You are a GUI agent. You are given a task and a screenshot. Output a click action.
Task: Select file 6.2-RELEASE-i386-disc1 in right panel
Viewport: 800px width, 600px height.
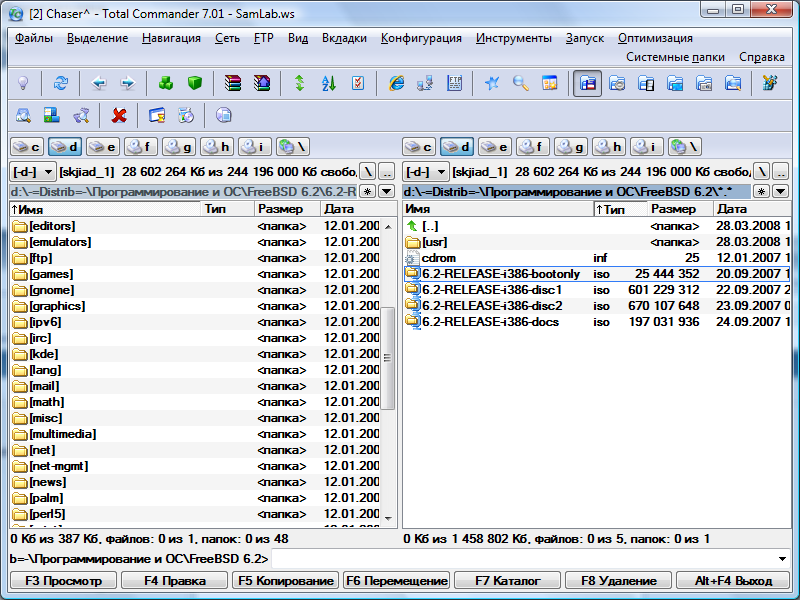coord(597,290)
